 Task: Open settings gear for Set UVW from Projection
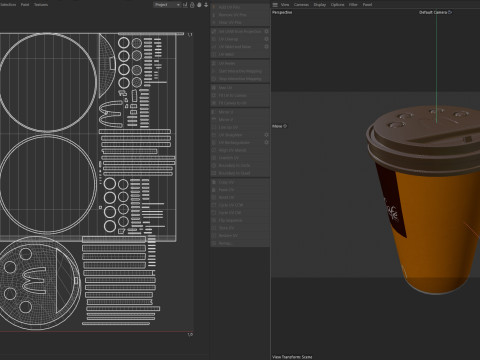266,31
